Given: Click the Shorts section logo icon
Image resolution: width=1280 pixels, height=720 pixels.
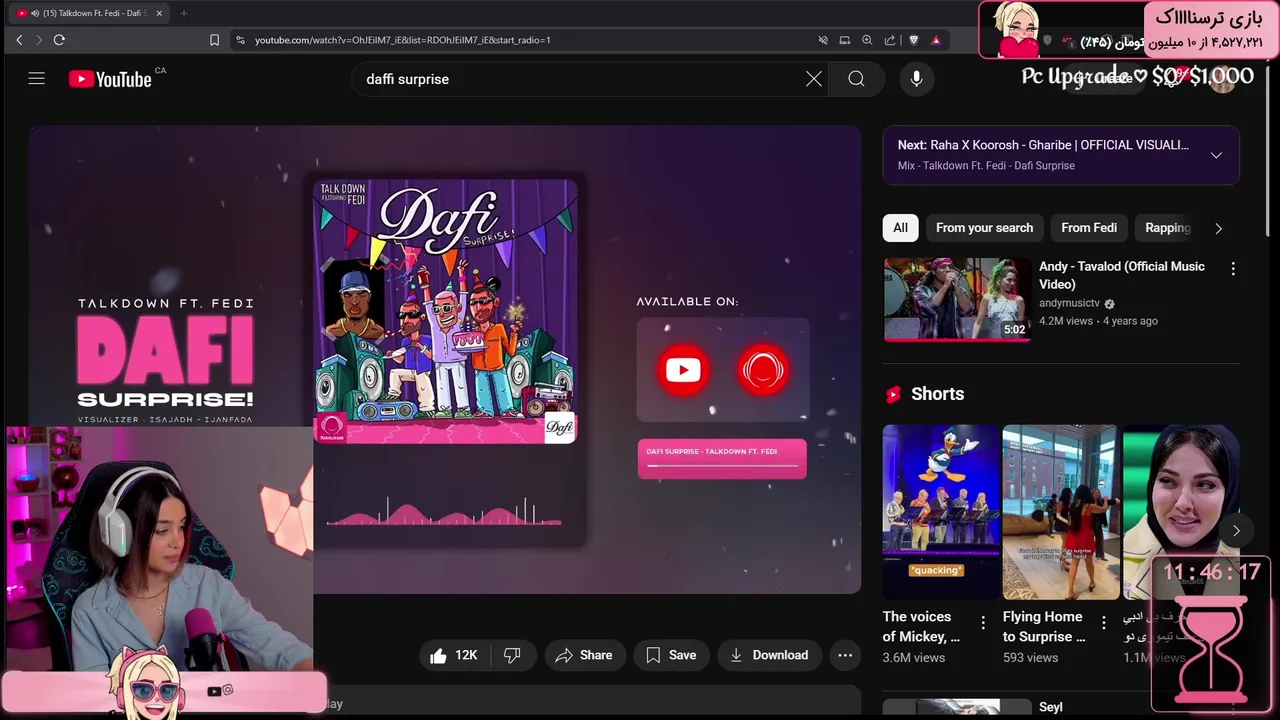Looking at the screenshot, I should tap(893, 394).
